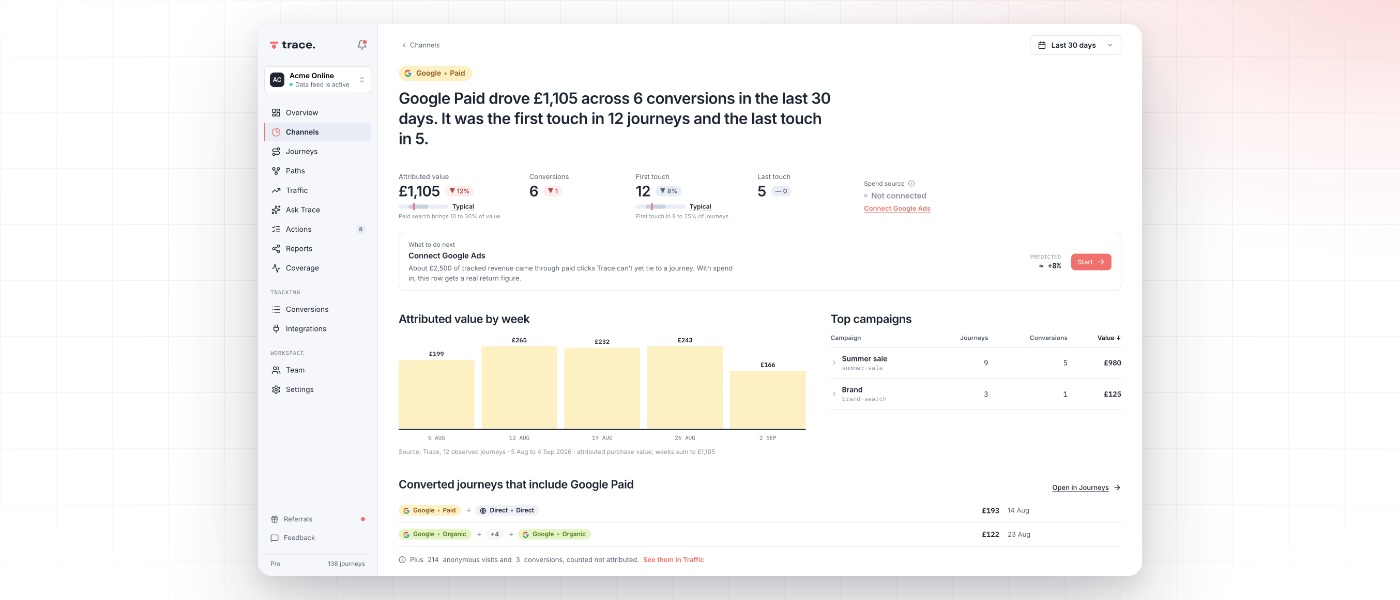Screen dimensions: 1400x600
Task: Click the Settings gear icon
Action: (x=276, y=390)
